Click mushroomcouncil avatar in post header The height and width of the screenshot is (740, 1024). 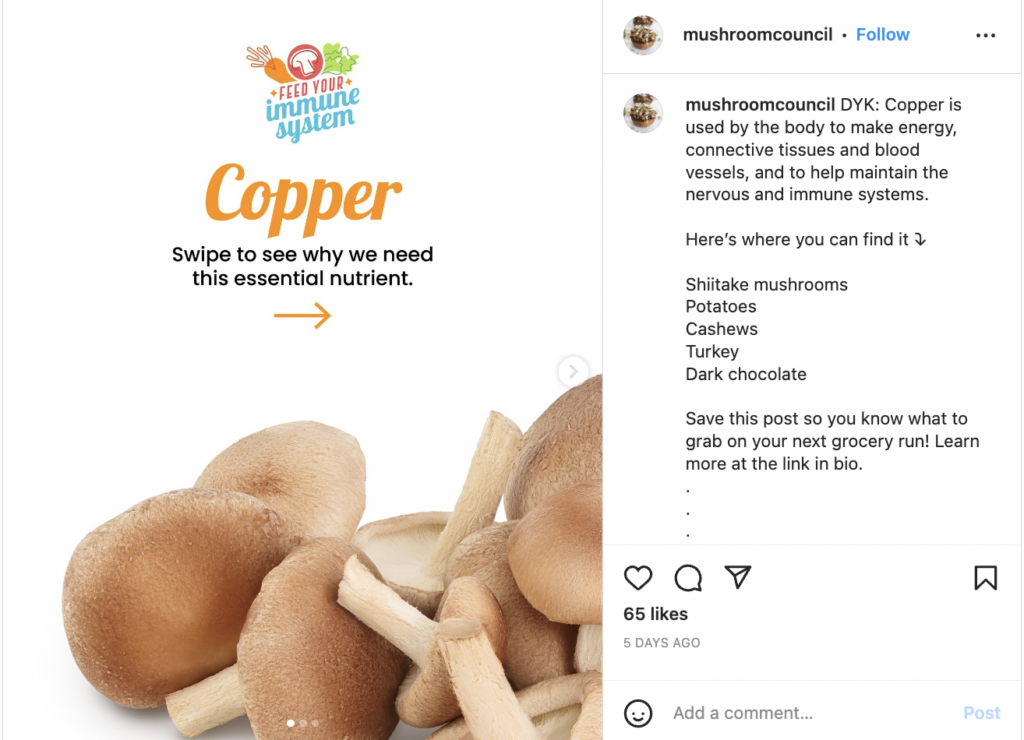(643, 35)
